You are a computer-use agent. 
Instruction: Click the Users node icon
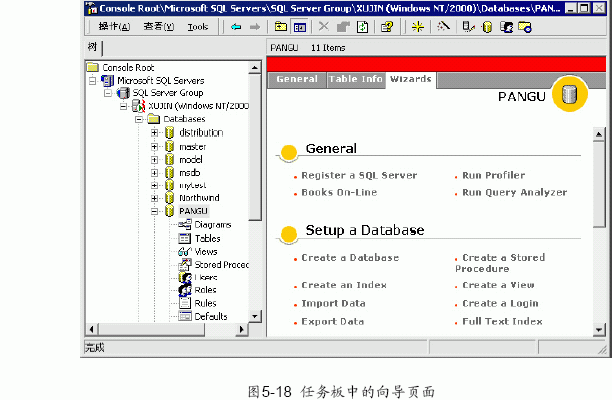coord(185,277)
